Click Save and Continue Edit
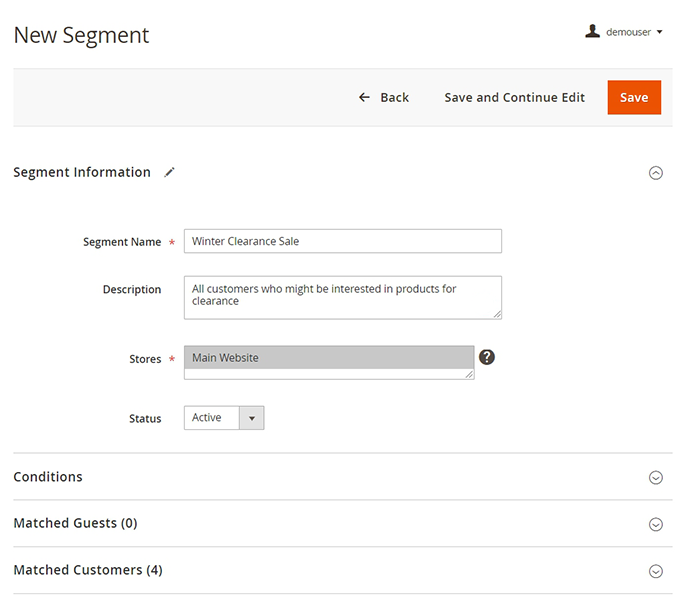Viewport: 684px width, 610px height. click(x=514, y=97)
